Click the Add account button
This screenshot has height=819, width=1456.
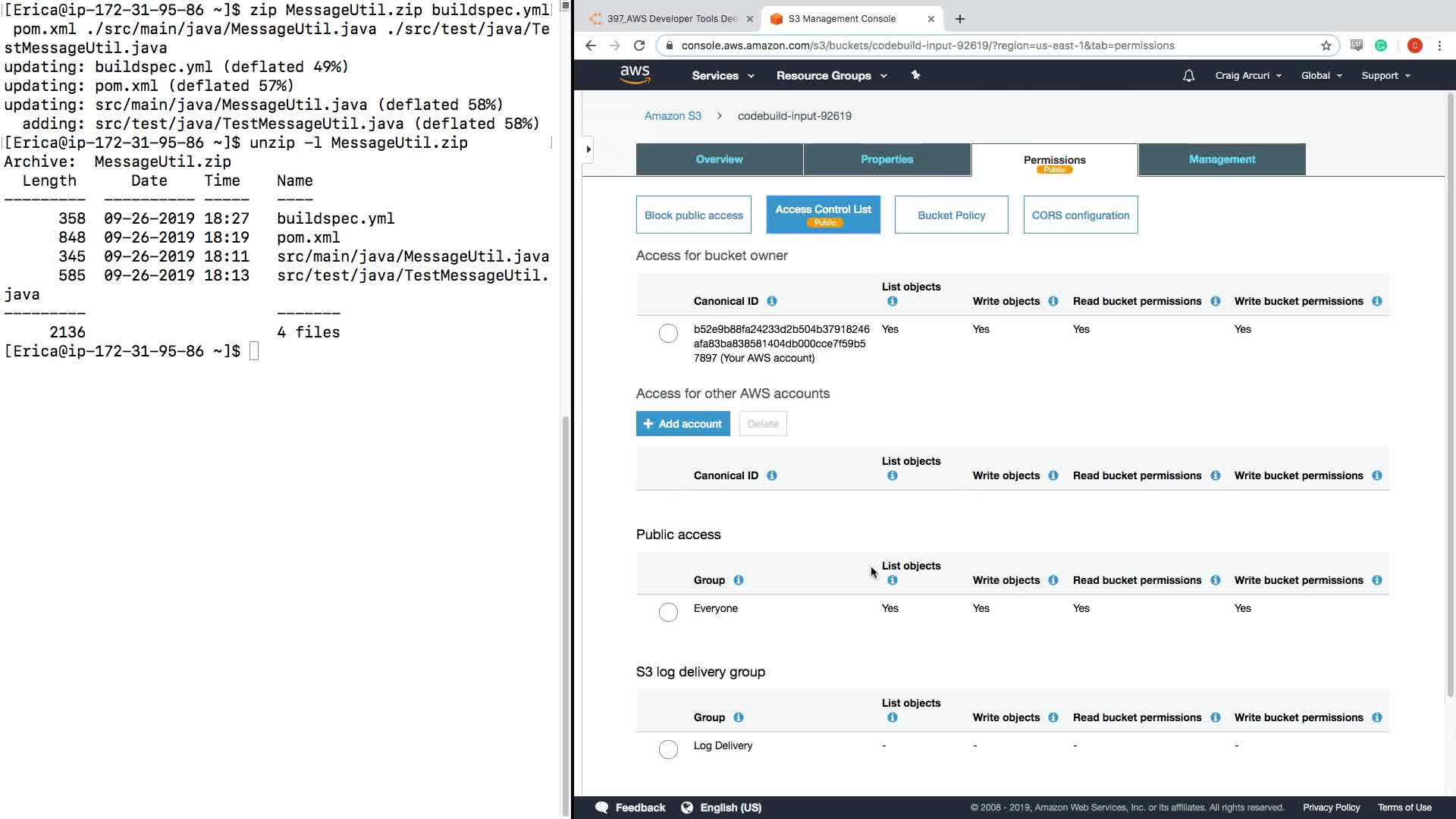click(682, 424)
